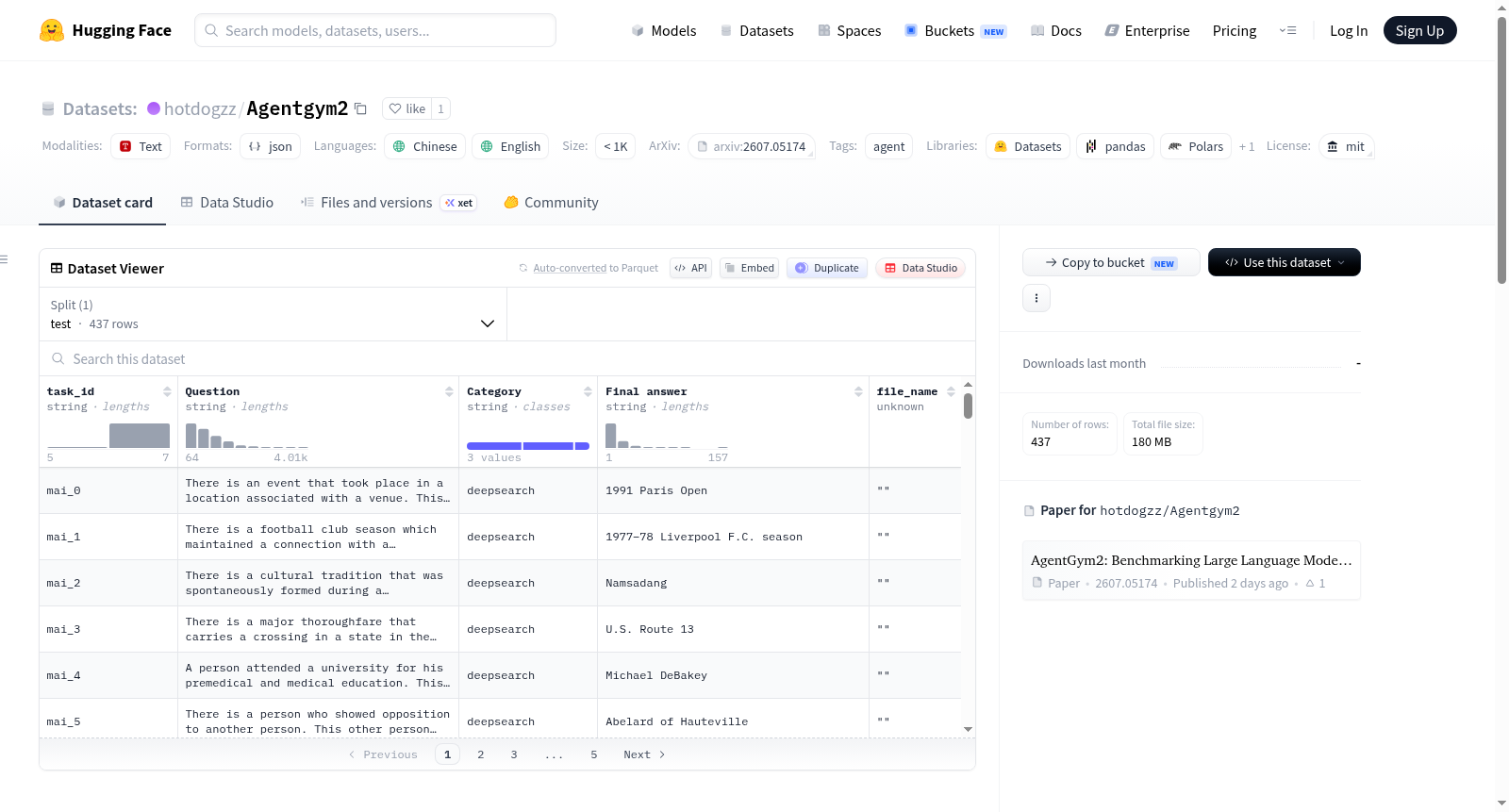Click the Sign Up button
The height and width of the screenshot is (812, 1509).
(1419, 30)
